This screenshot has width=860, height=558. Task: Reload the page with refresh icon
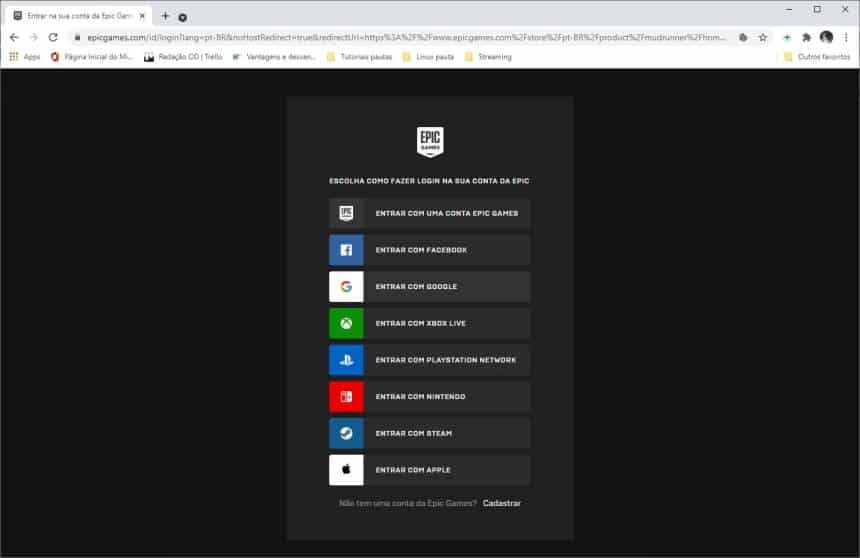coord(53,37)
